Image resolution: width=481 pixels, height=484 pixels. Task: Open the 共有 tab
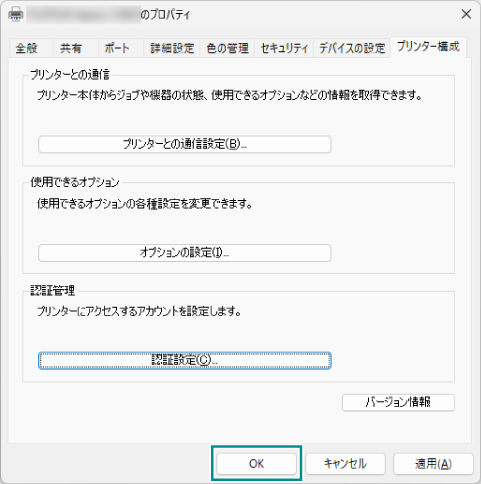coord(71,48)
